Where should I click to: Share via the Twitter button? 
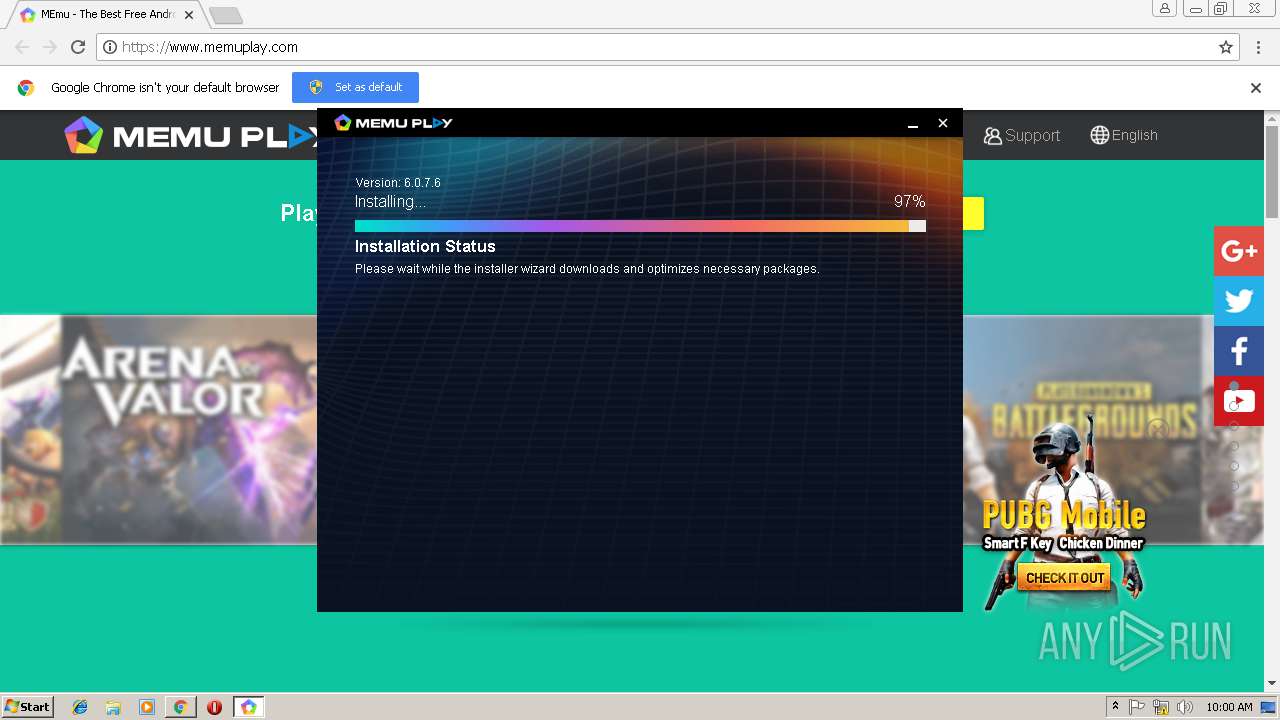coord(1239,301)
